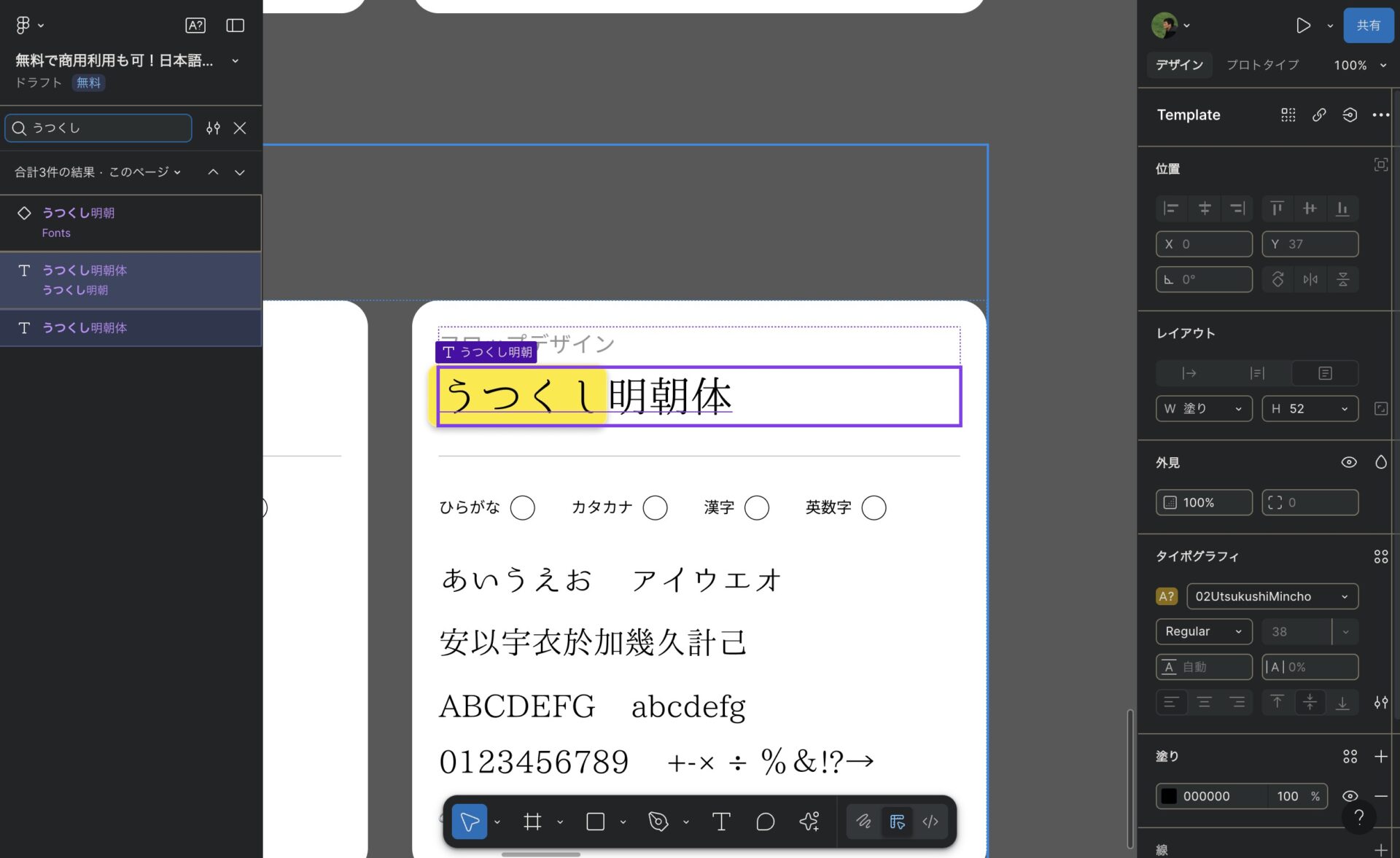Select the Comment tool in toolbar
Image resolution: width=1400 pixels, height=858 pixels.
765,822
